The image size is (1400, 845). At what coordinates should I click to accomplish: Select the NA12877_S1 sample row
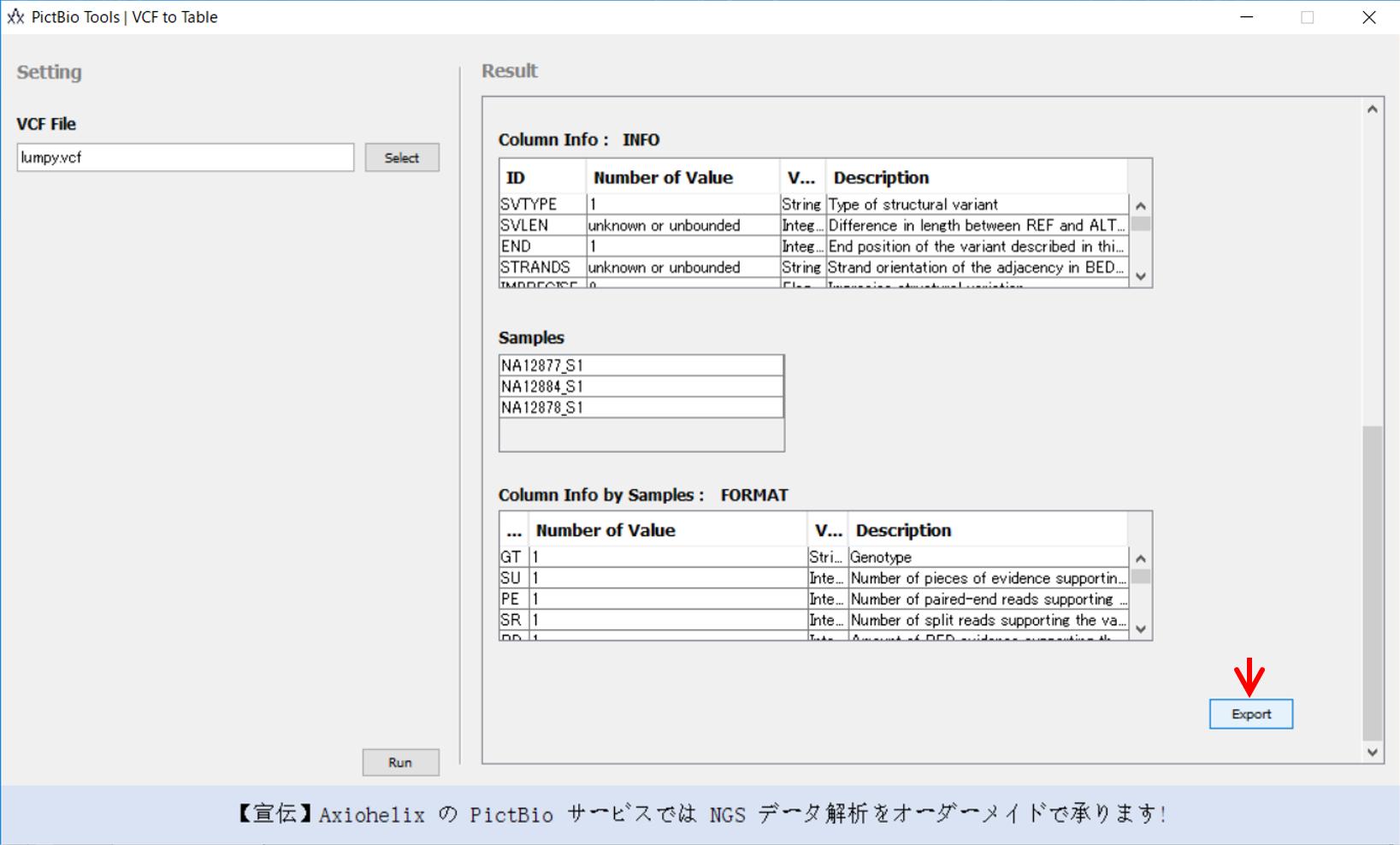(641, 366)
